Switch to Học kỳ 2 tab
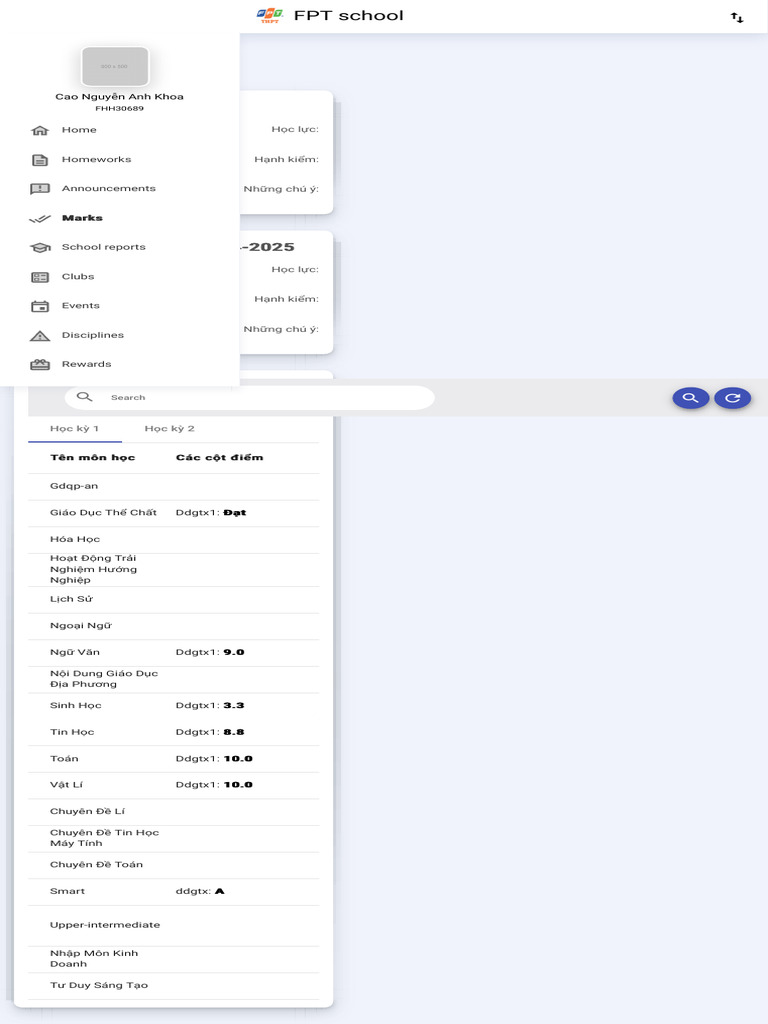 (x=169, y=428)
